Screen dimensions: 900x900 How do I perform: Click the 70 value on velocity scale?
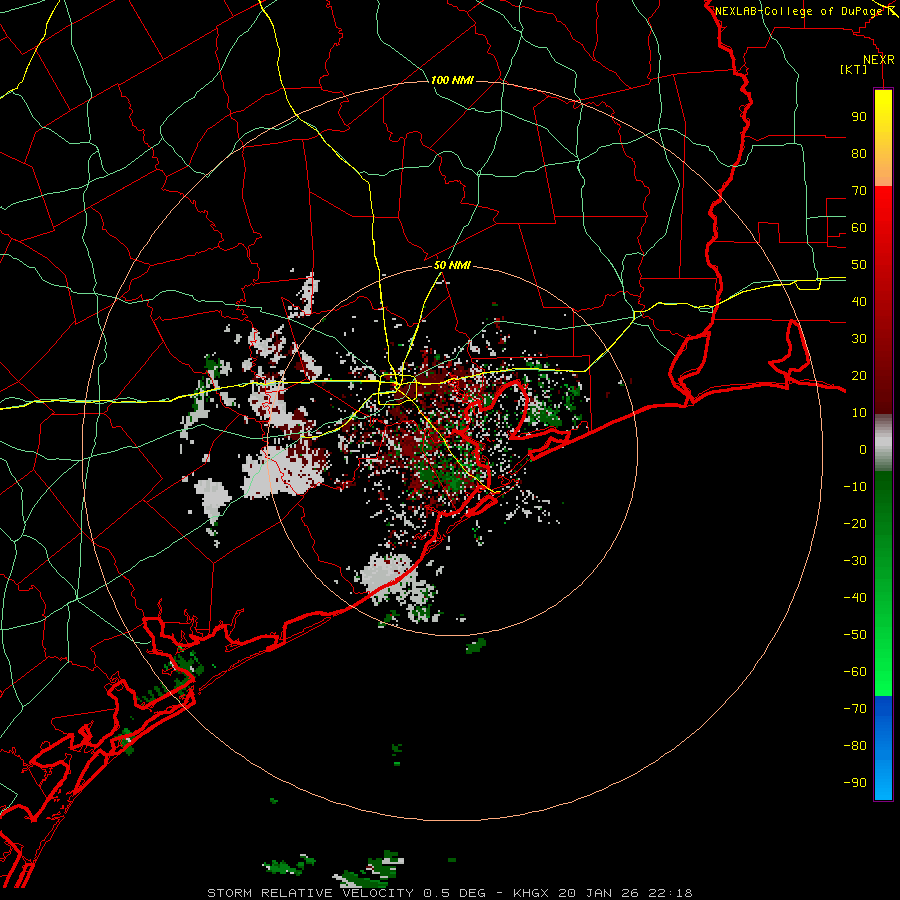click(859, 191)
